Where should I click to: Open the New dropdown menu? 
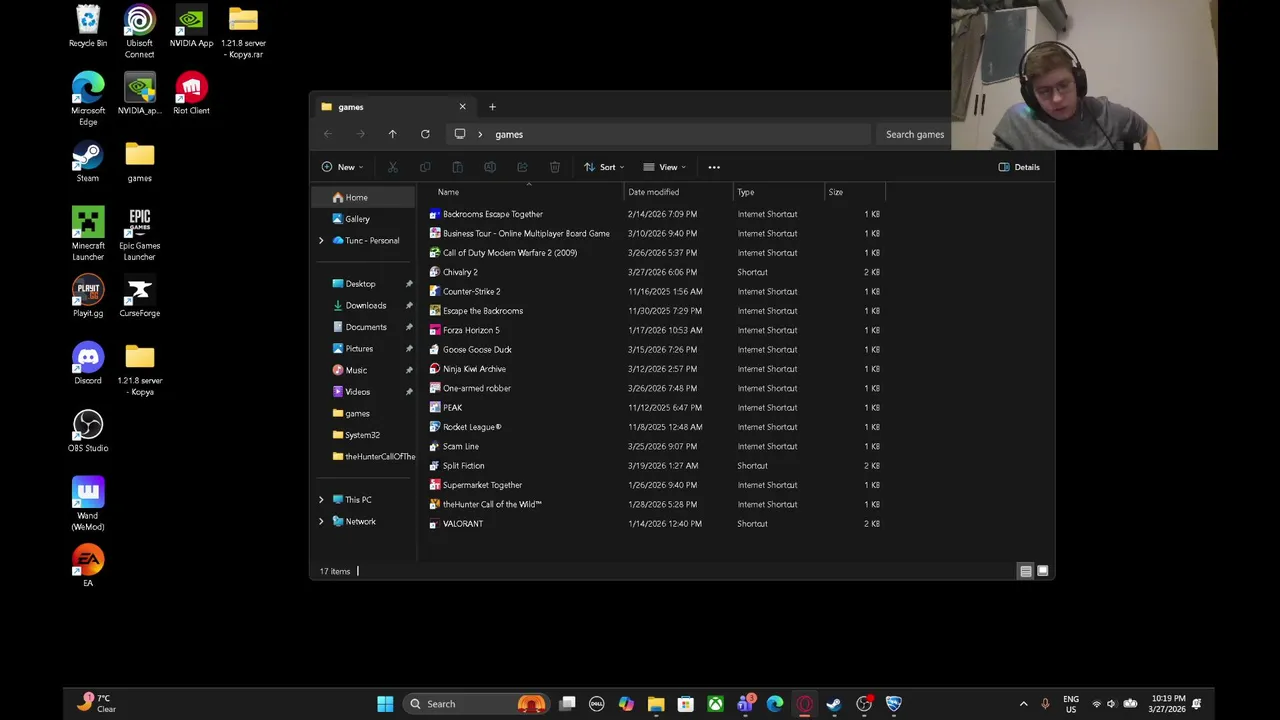(x=342, y=167)
